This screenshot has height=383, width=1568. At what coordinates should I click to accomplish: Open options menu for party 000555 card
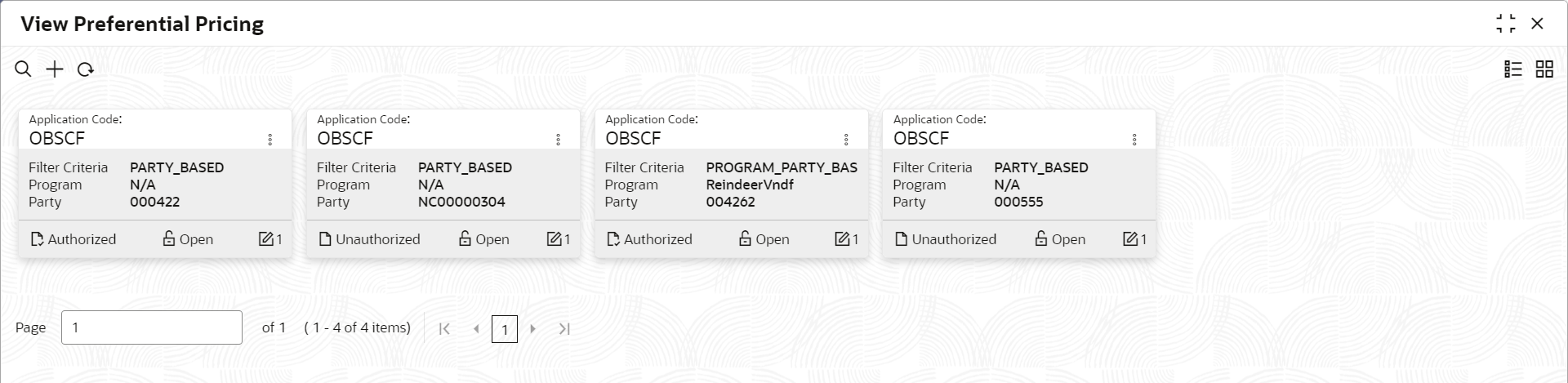click(x=1134, y=140)
